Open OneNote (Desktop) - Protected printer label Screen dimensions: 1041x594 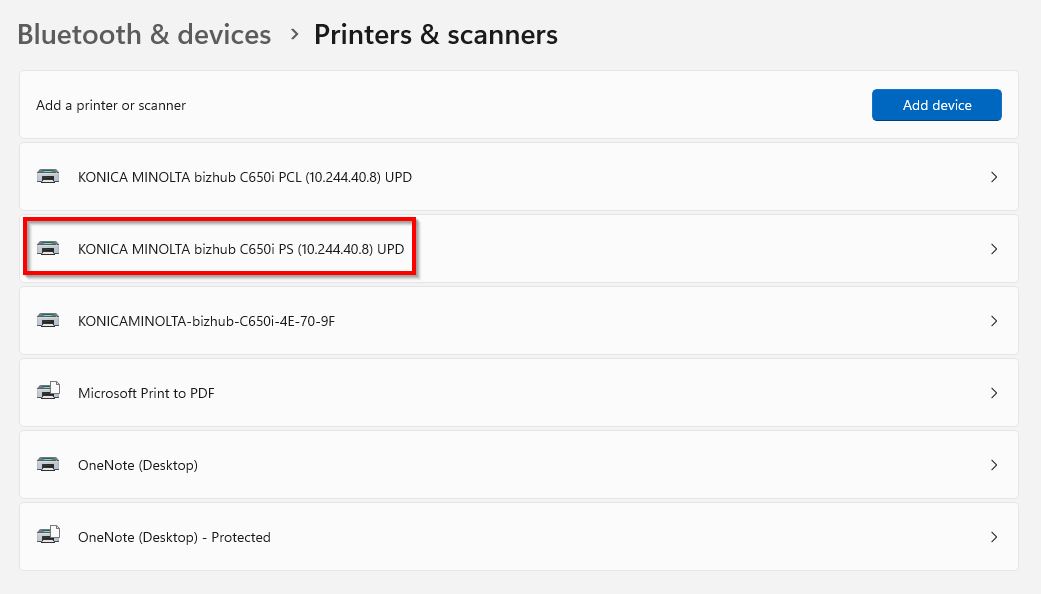click(x=174, y=537)
